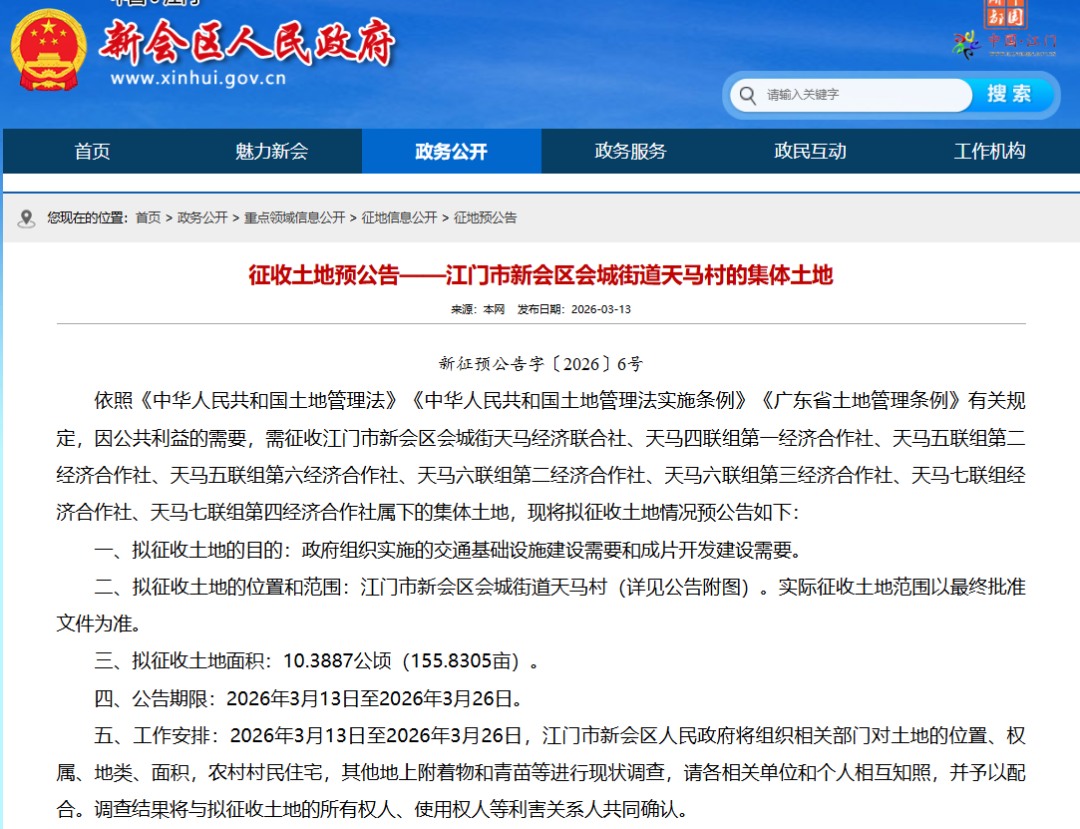Focus the keyword search input field
The image size is (1080, 829).
tap(860, 95)
